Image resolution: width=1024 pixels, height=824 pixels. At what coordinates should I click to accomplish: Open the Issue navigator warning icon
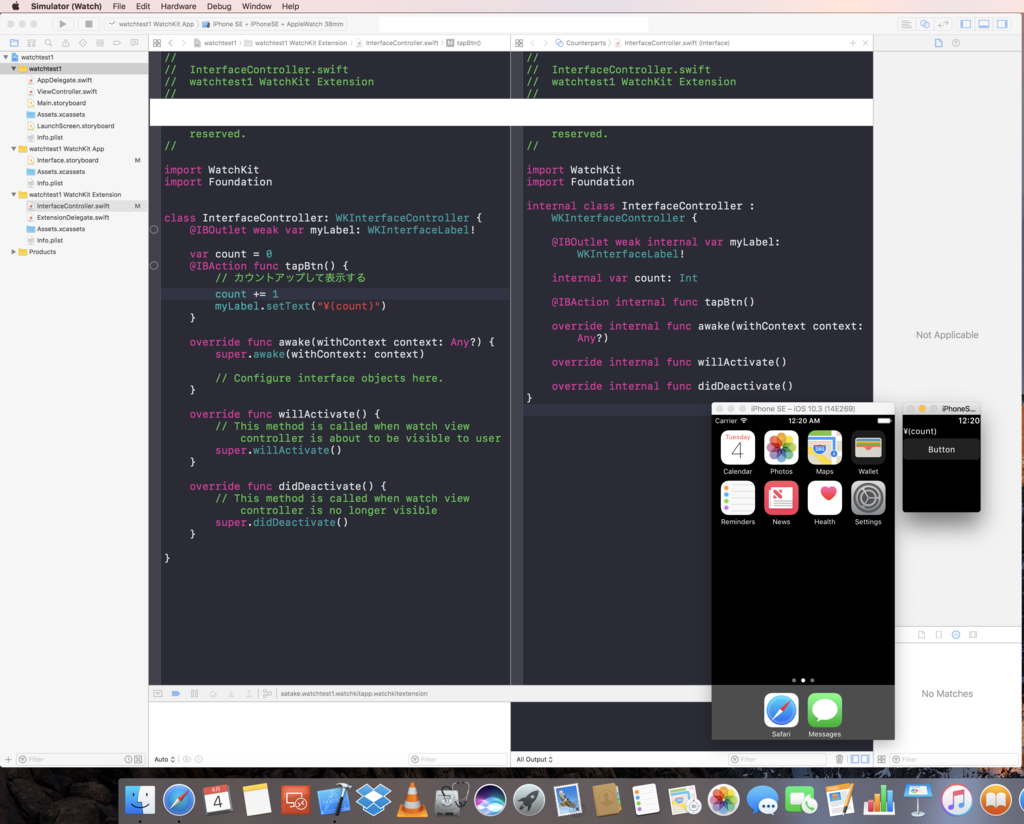click(66, 43)
